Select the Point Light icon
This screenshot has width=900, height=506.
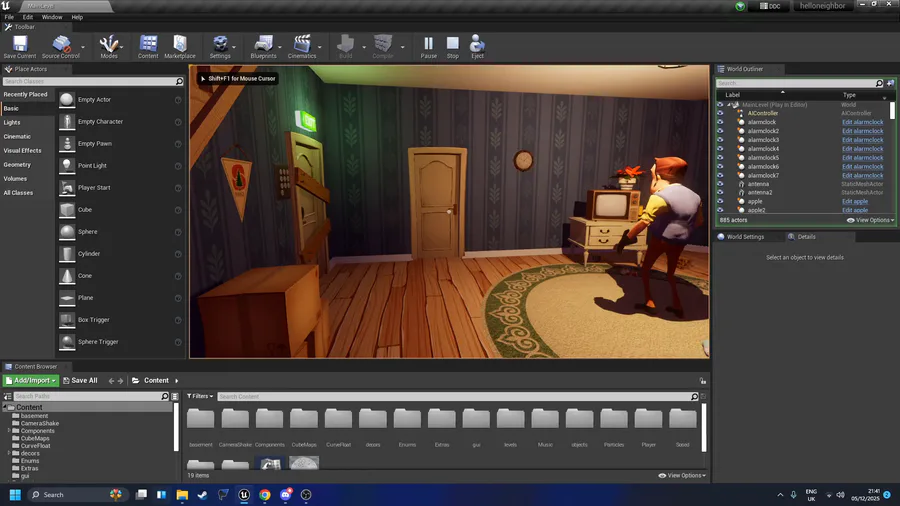pyautogui.click(x=67, y=166)
